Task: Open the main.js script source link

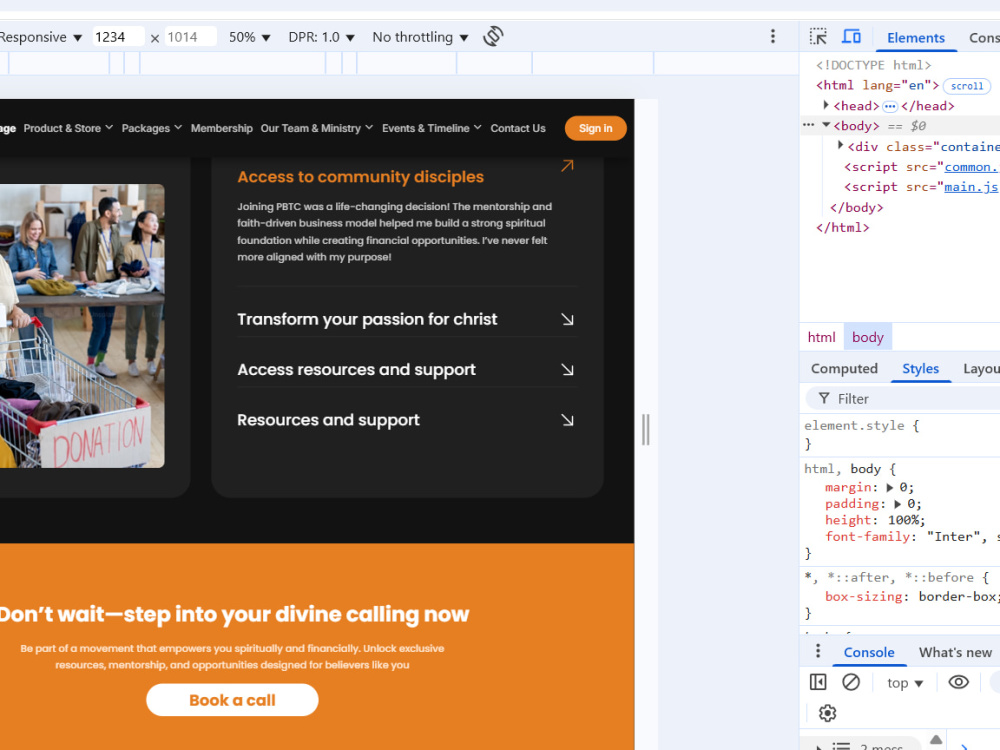Action: coord(972,187)
